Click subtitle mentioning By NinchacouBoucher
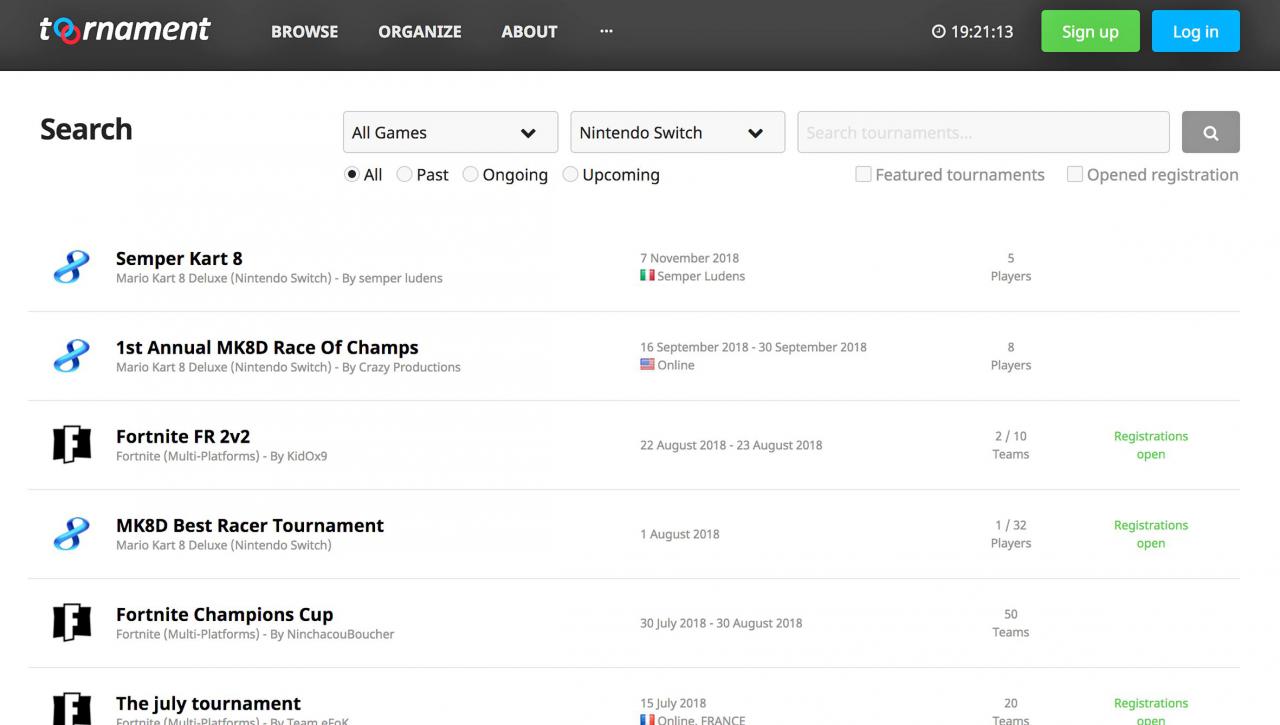1280x725 pixels. coord(255,634)
